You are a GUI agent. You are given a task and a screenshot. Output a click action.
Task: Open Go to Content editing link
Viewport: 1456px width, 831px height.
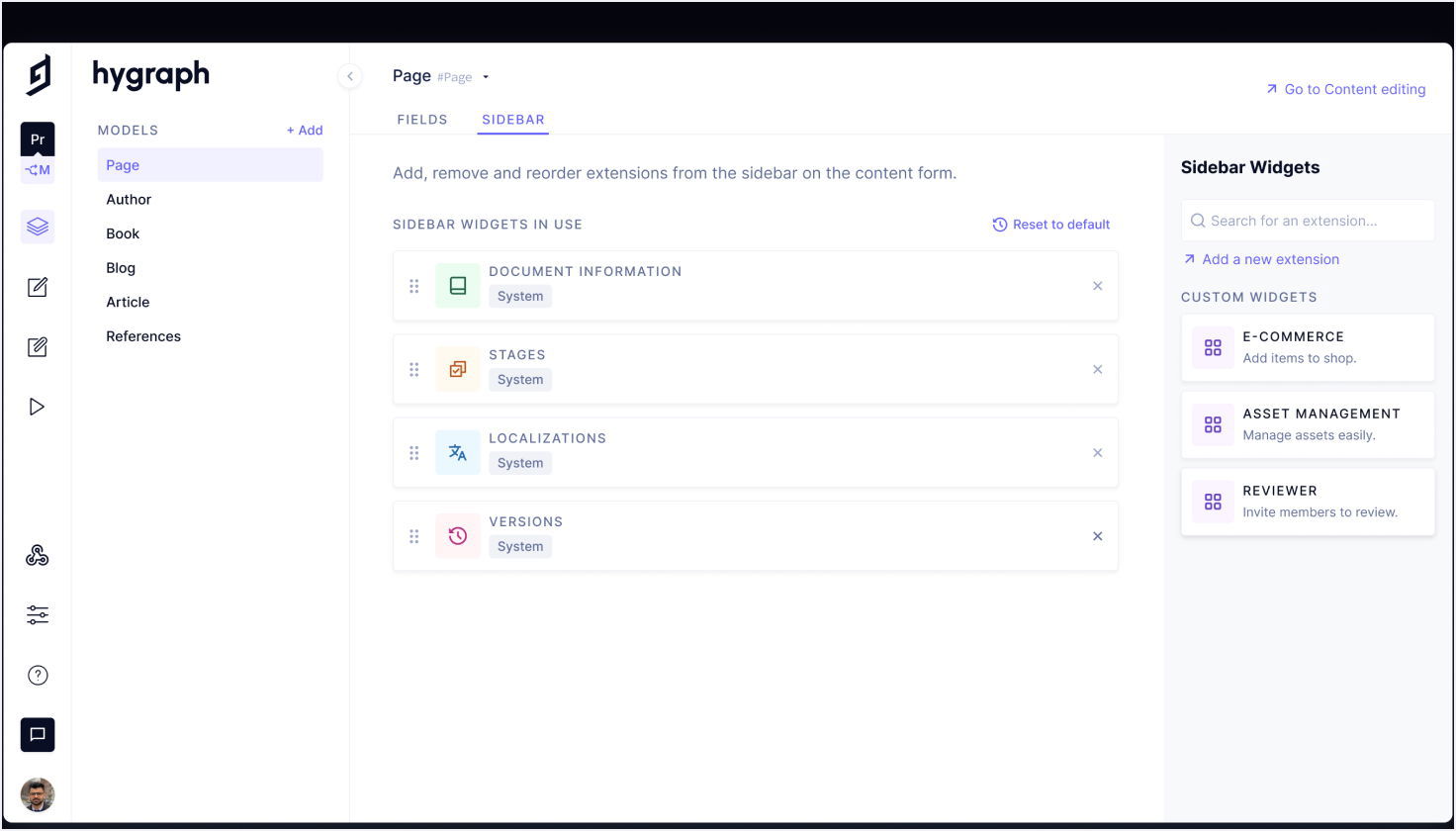(x=1345, y=89)
